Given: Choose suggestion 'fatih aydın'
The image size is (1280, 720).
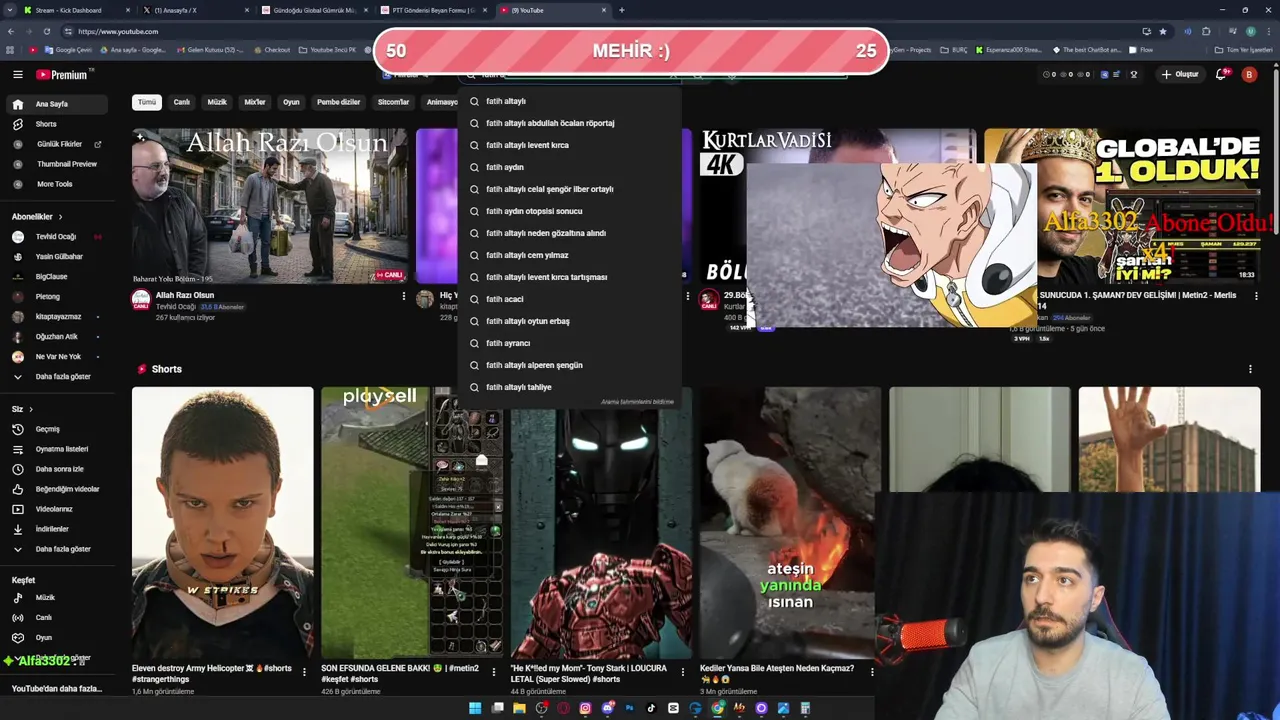Looking at the screenshot, I should point(569,167).
